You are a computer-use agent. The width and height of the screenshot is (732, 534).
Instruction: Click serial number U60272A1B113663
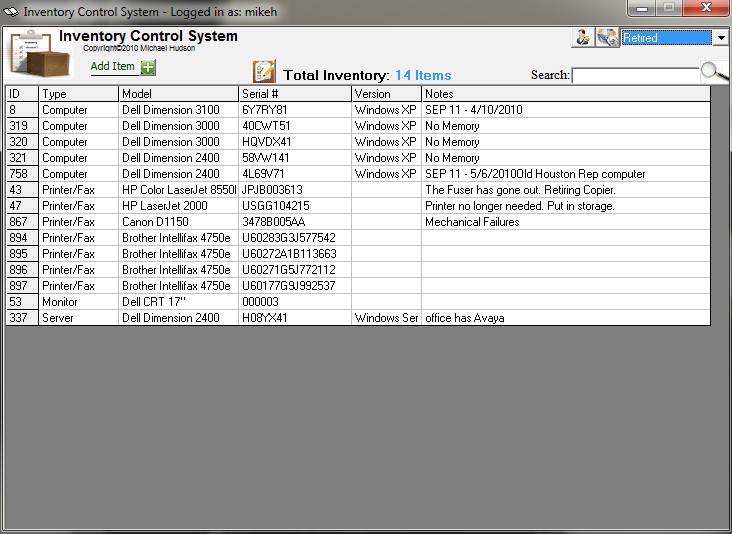(x=295, y=253)
